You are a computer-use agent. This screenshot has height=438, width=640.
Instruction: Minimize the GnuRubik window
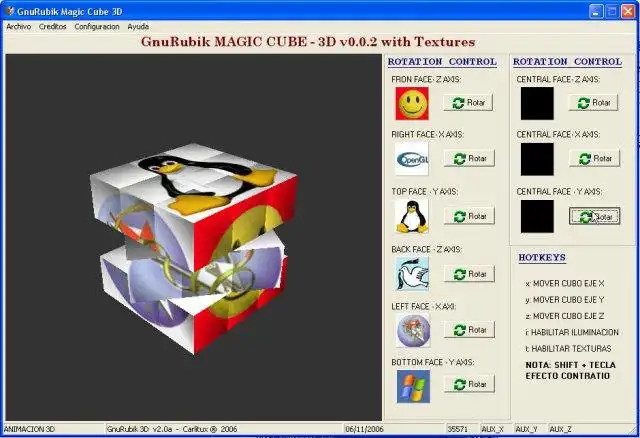coord(596,11)
